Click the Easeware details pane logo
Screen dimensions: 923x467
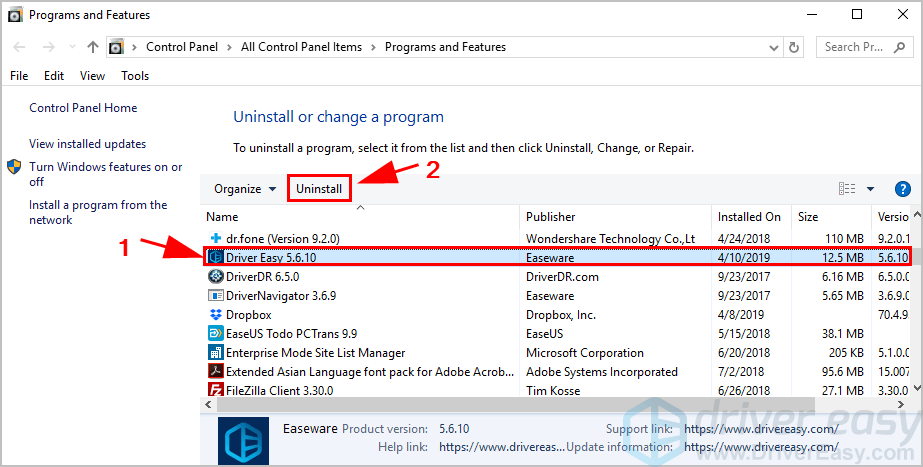tap(243, 440)
